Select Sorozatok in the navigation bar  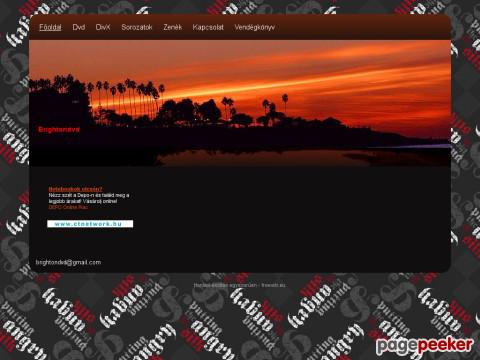point(137,27)
